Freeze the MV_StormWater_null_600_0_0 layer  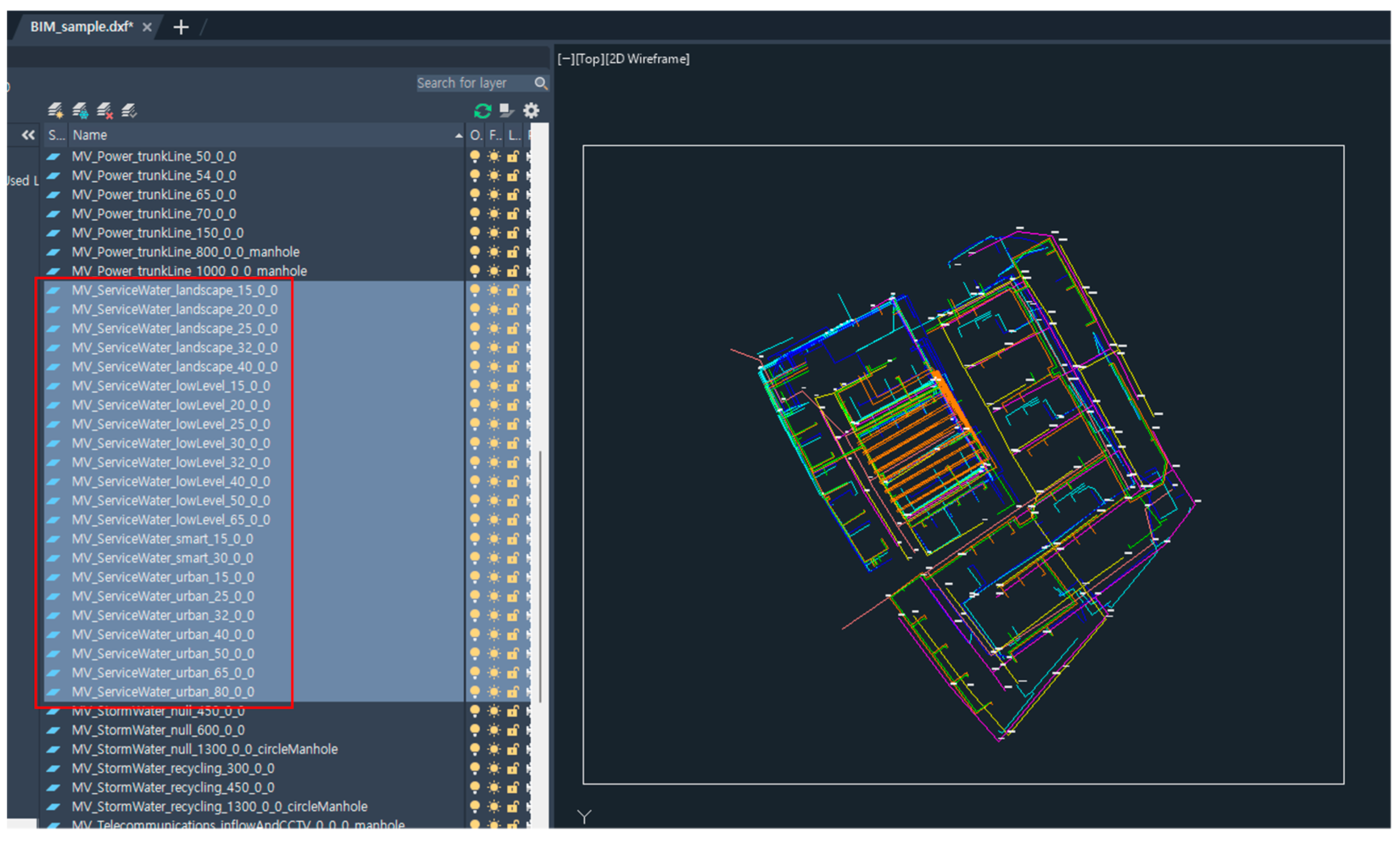point(494,730)
